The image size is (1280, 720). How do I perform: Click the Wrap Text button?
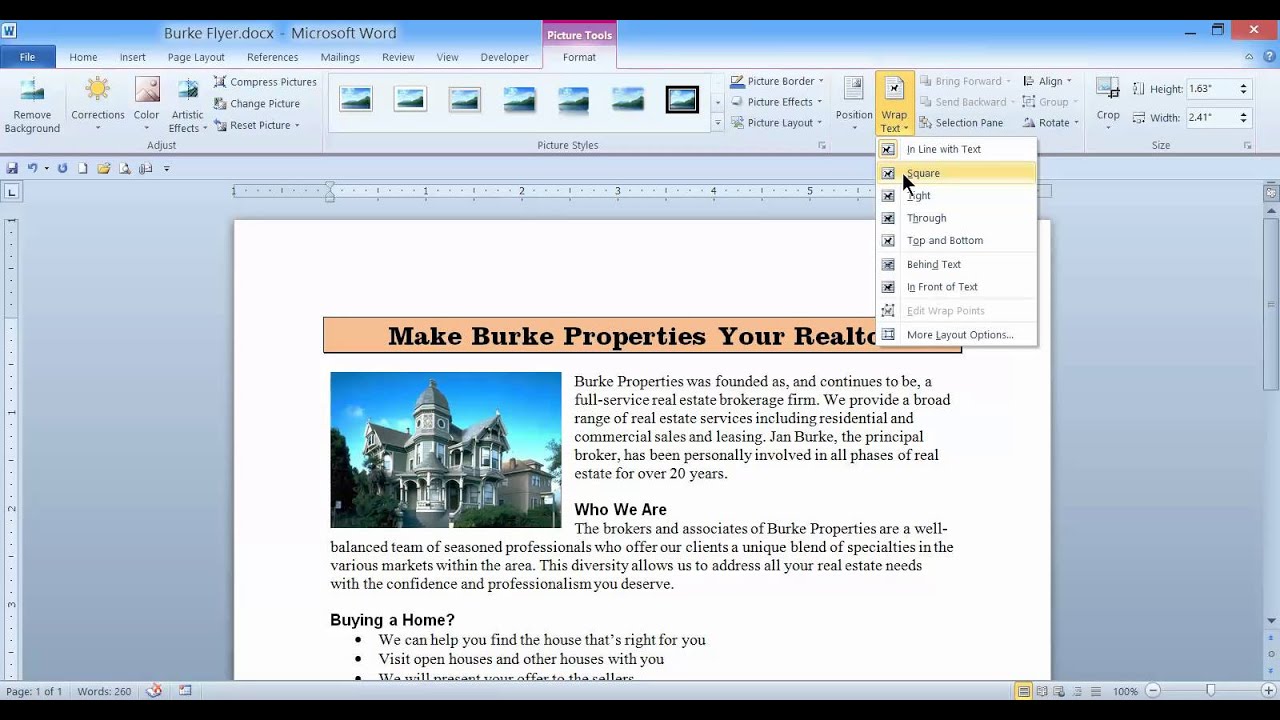pos(894,104)
